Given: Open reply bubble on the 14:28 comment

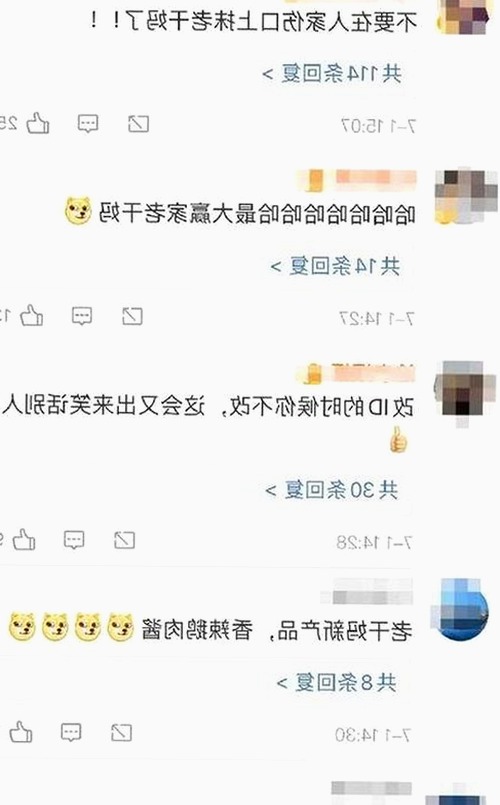Looking at the screenshot, I should [74, 540].
